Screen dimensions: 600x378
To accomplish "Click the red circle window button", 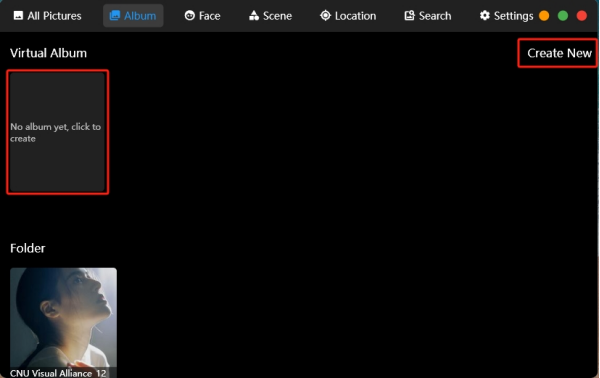I will pyautogui.click(x=582, y=16).
